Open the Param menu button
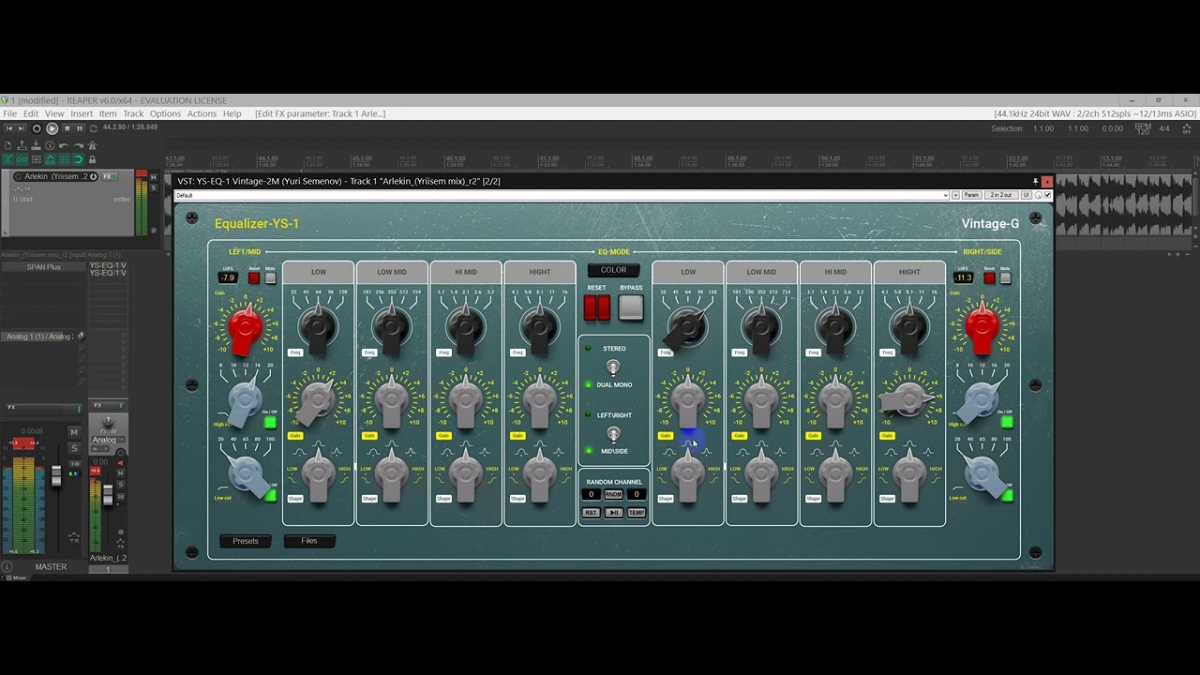 pyautogui.click(x=971, y=195)
